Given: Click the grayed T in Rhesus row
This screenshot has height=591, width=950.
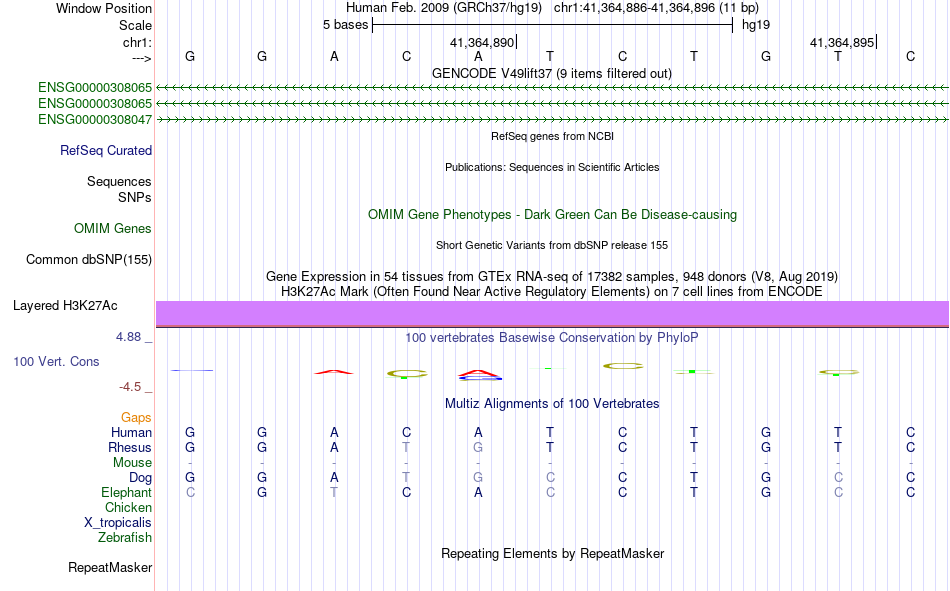Looking at the screenshot, I should [407, 447].
